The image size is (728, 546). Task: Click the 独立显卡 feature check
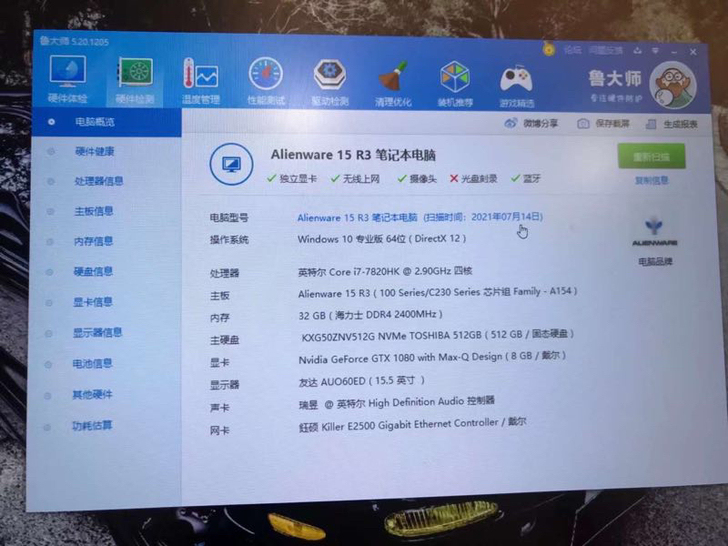(292, 178)
